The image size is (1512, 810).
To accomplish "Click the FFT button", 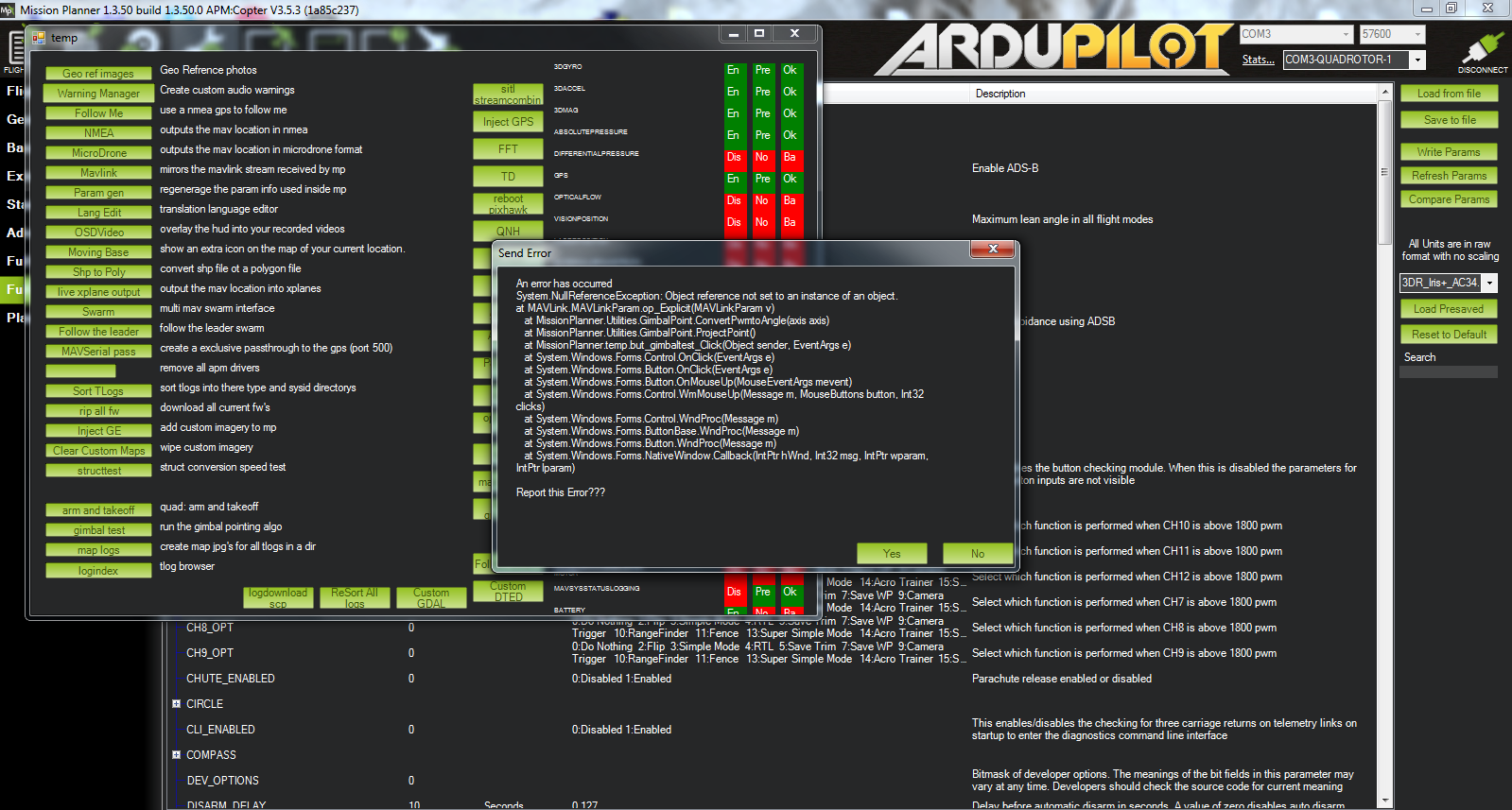I will 508,149.
